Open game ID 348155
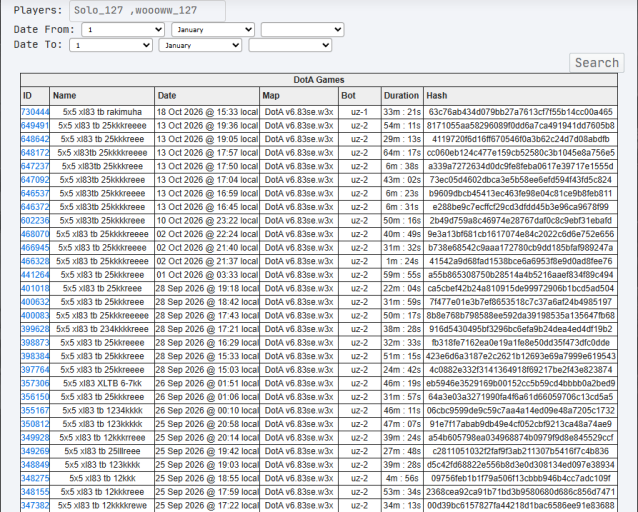Image resolution: width=638 pixels, height=512 pixels. tap(35, 492)
